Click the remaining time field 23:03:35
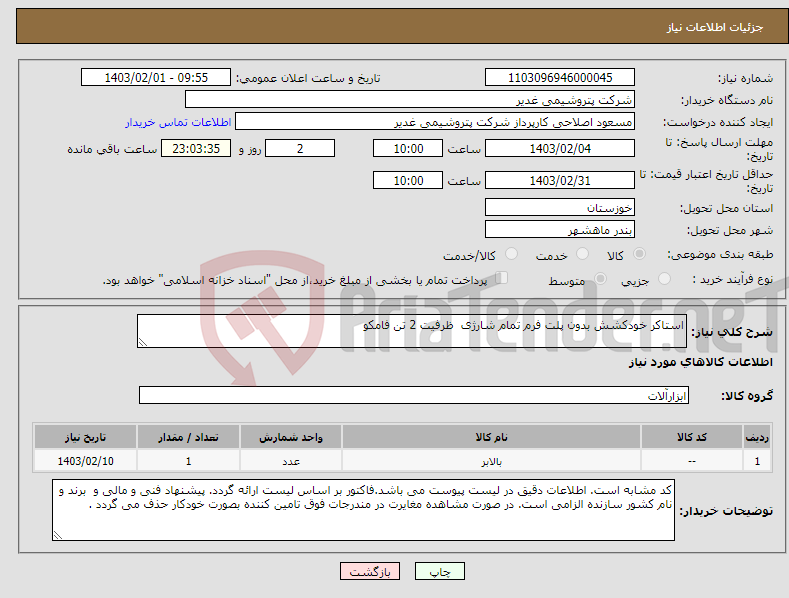This screenshot has width=789, height=598. (196, 148)
